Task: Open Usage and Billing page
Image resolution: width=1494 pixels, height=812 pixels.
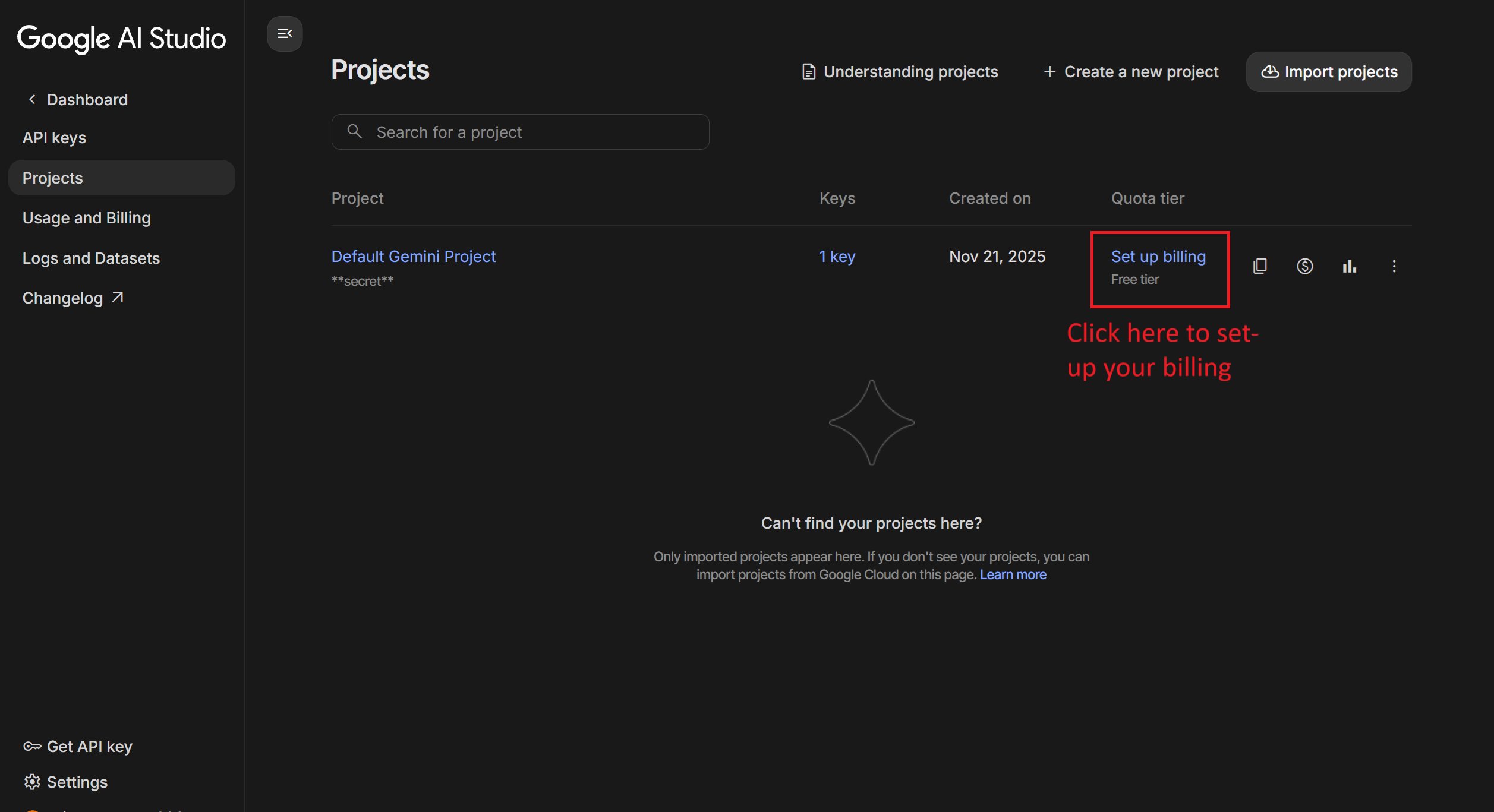Action: pos(87,218)
